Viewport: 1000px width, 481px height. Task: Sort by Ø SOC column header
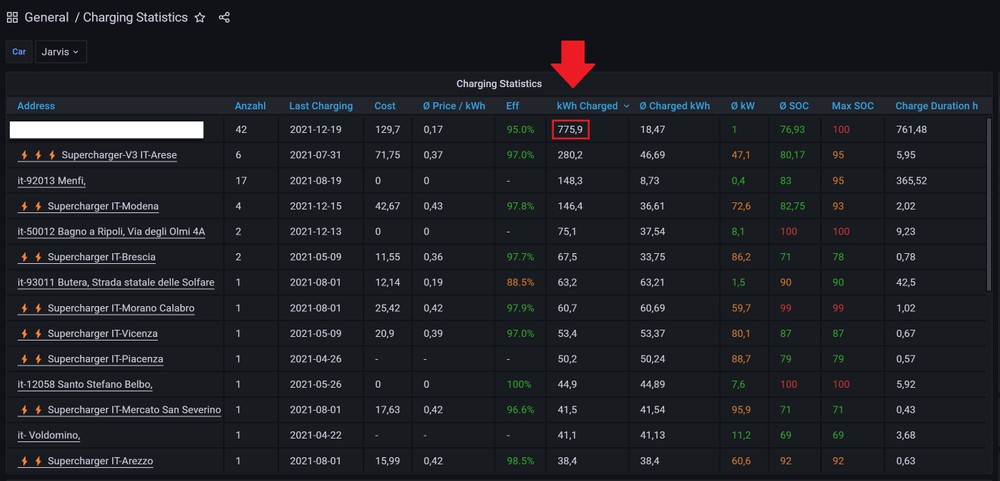[794, 106]
